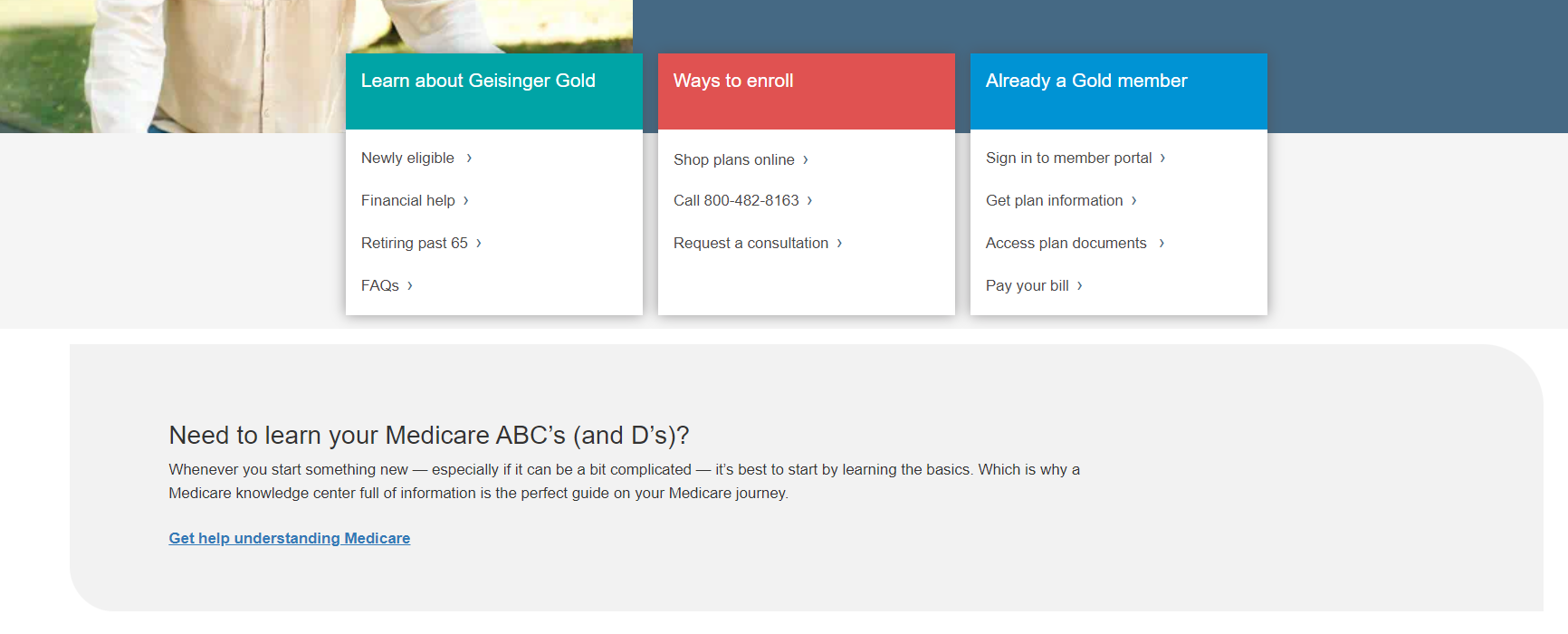Click the arrow next to FAQs
Screen dimensions: 1568x634
tap(410, 285)
